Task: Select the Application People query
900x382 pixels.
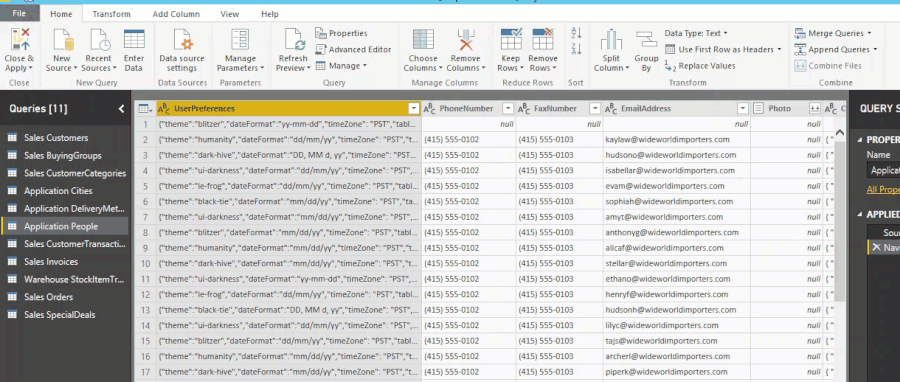Action: click(65, 226)
